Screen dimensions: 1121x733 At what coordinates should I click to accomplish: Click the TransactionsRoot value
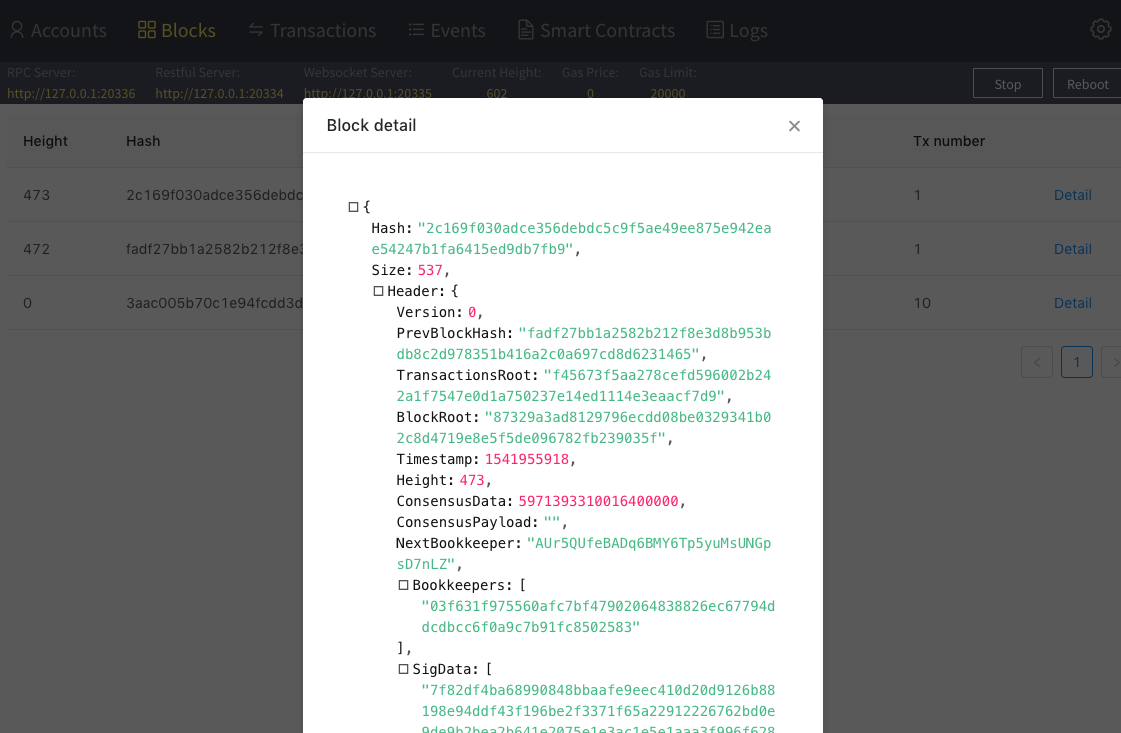coord(584,385)
